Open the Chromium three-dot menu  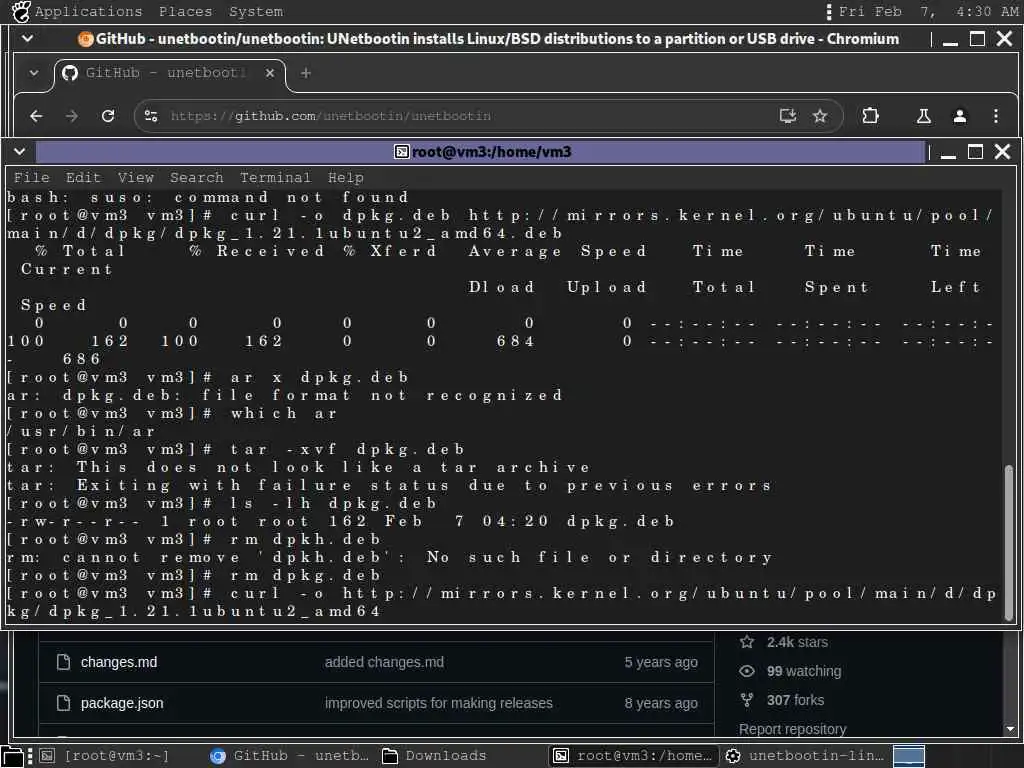pyautogui.click(x=995, y=116)
